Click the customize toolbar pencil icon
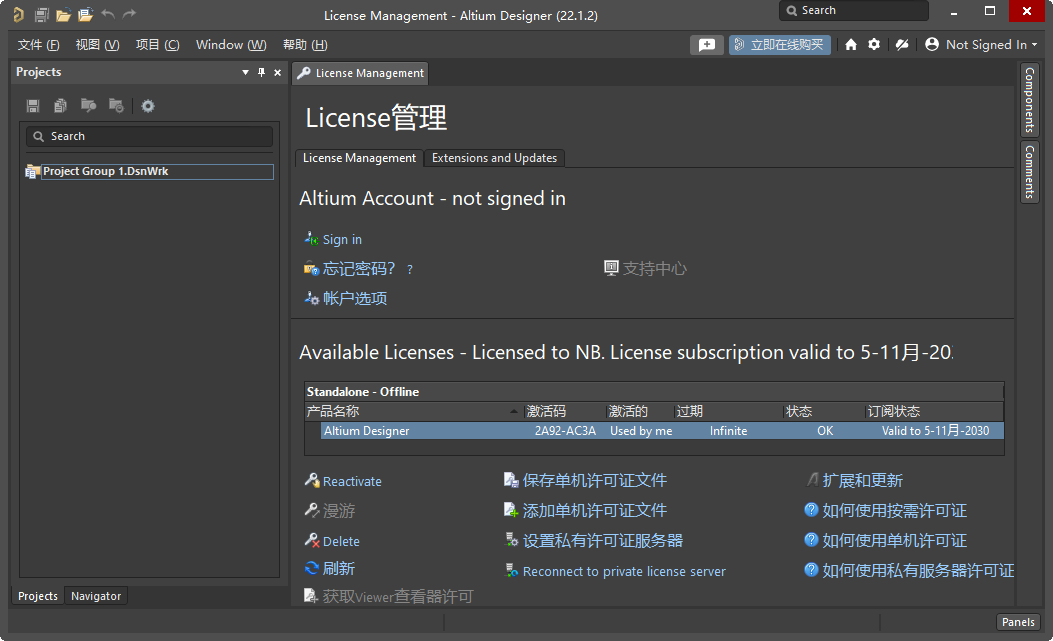This screenshot has height=641, width=1053. [x=902, y=44]
